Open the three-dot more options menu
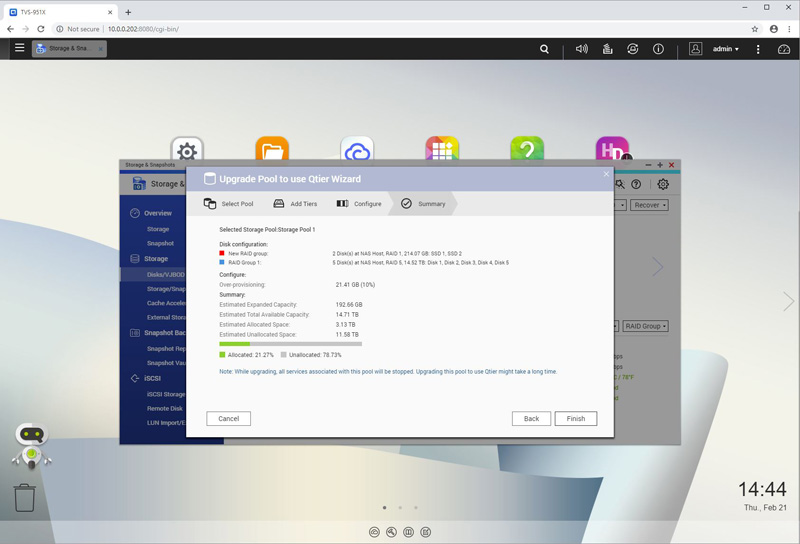Image resolution: width=800 pixels, height=544 pixels. [x=758, y=49]
